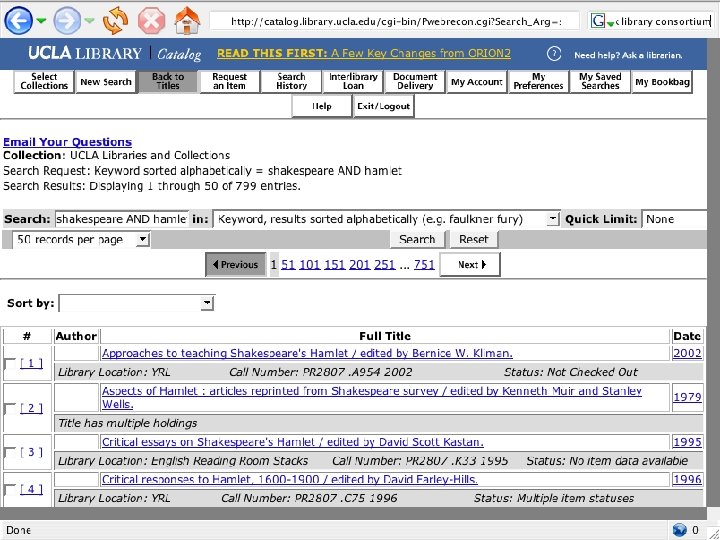The image size is (720, 540).
Task: Open My Preferences
Action: pos(539,82)
